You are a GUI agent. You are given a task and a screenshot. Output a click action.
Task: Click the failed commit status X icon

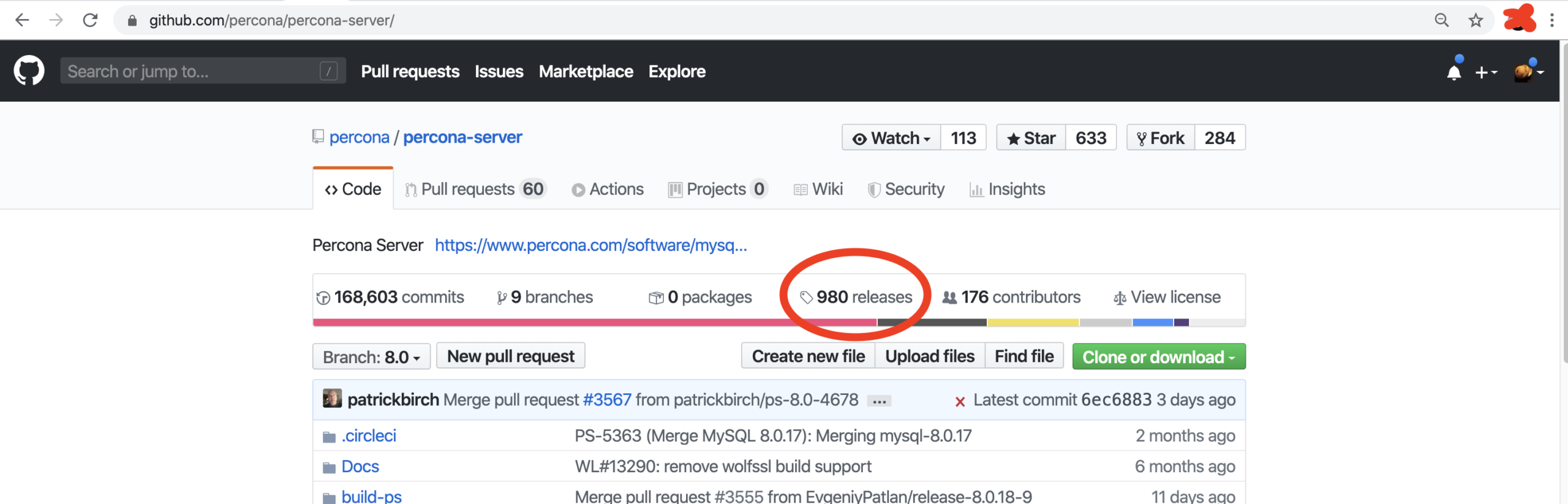pos(960,401)
